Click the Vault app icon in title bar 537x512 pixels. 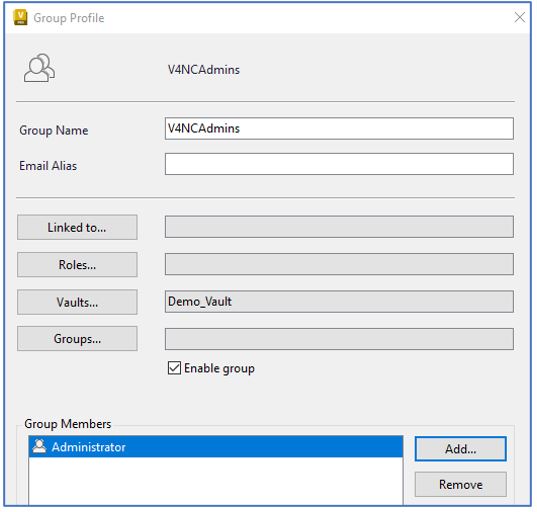point(20,17)
